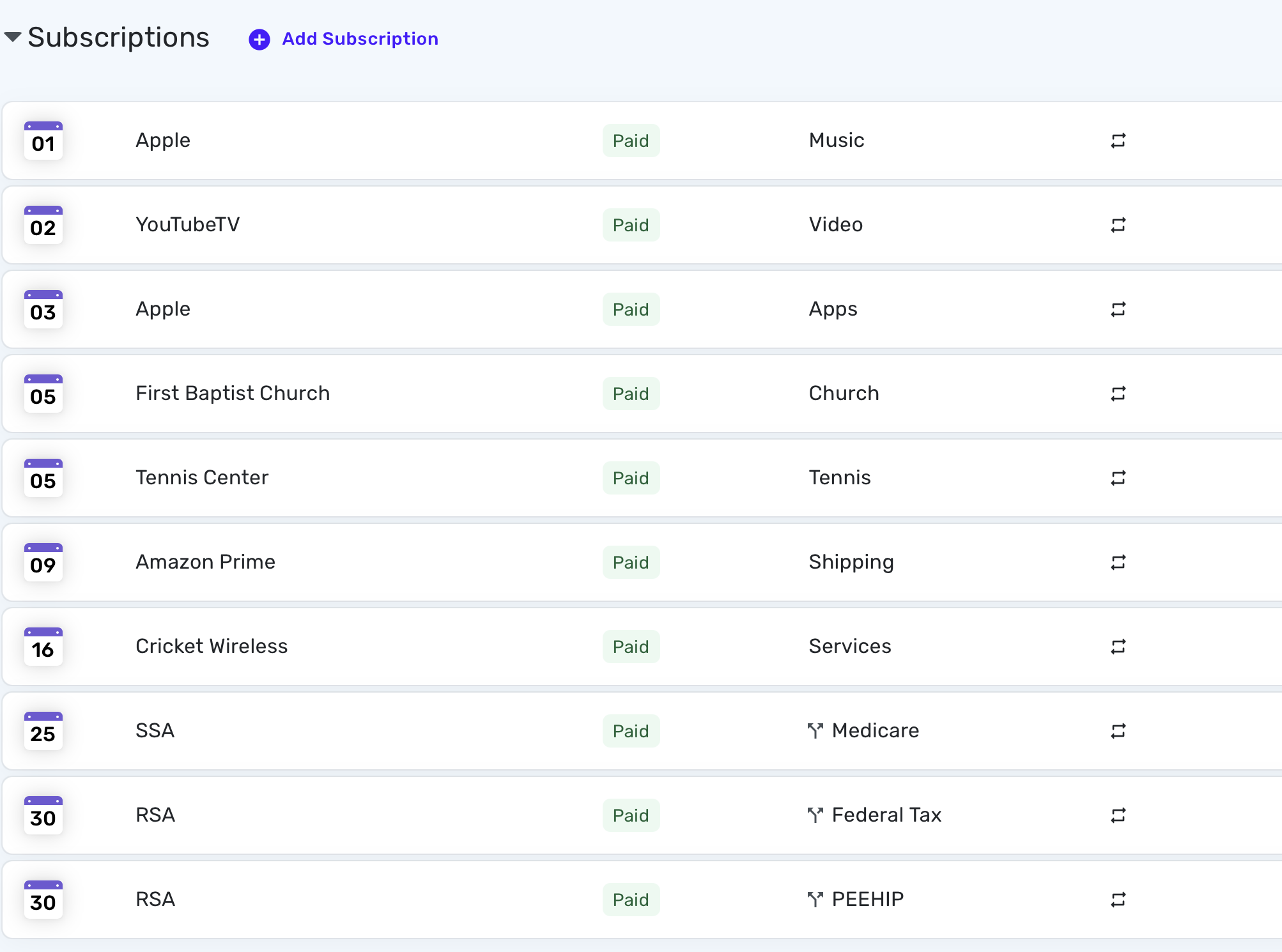Click the plus icon beside Add Subscription
This screenshot has height=952, width=1282.
pyautogui.click(x=259, y=40)
